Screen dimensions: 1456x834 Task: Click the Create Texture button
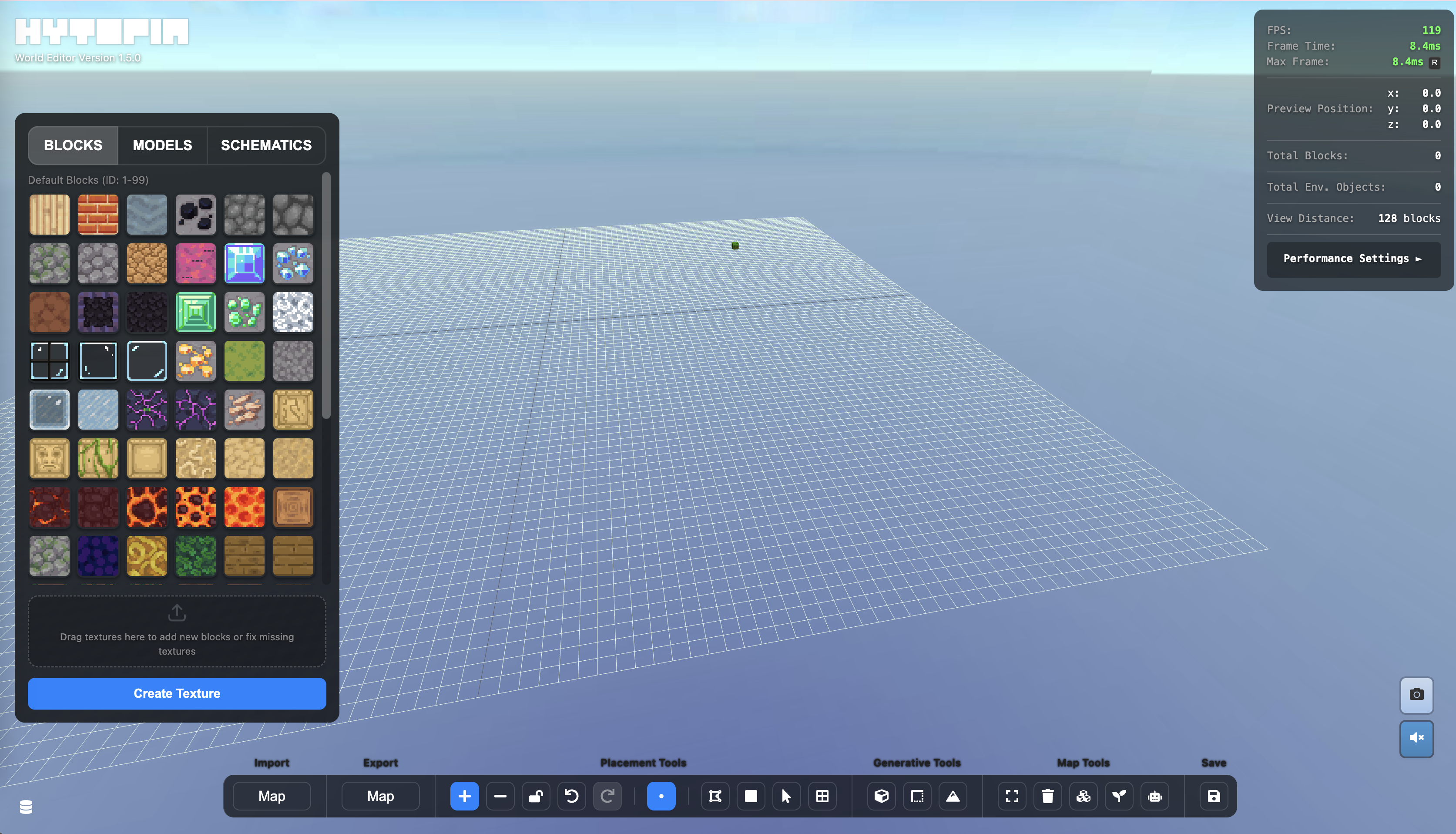tap(176, 693)
